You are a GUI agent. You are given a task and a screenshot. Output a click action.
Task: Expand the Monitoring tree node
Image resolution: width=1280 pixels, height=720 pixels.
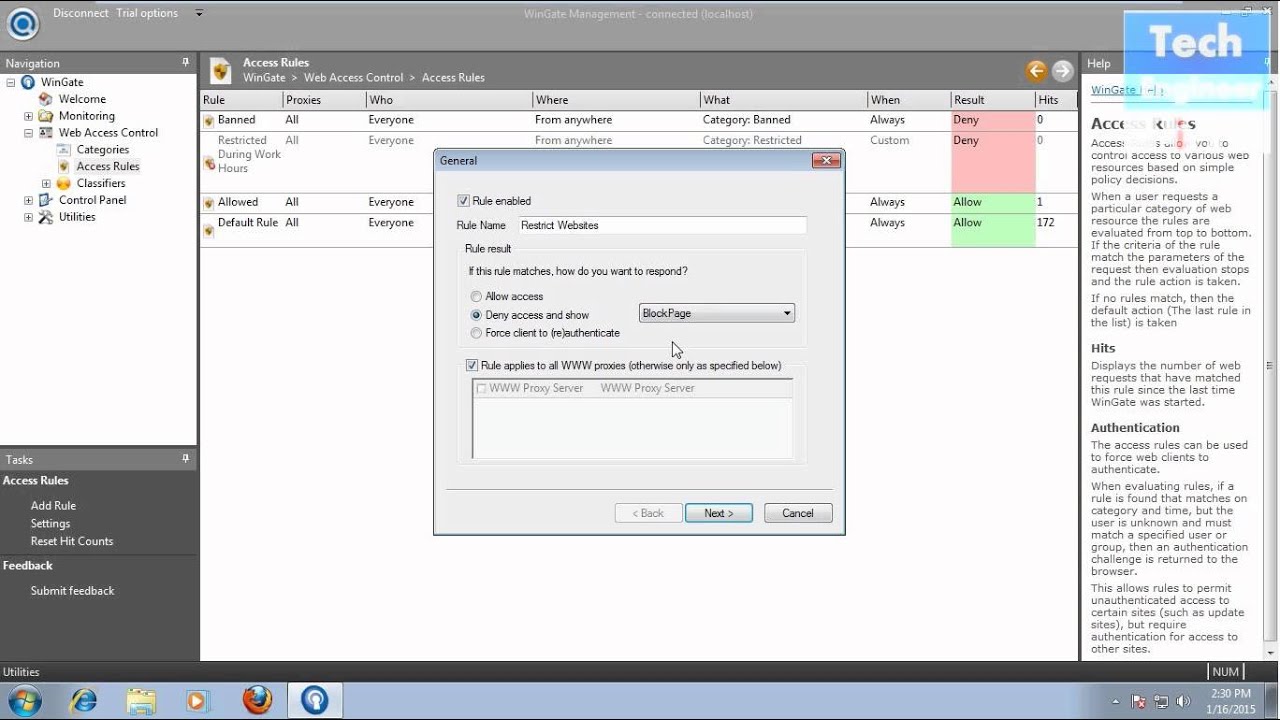(29, 116)
